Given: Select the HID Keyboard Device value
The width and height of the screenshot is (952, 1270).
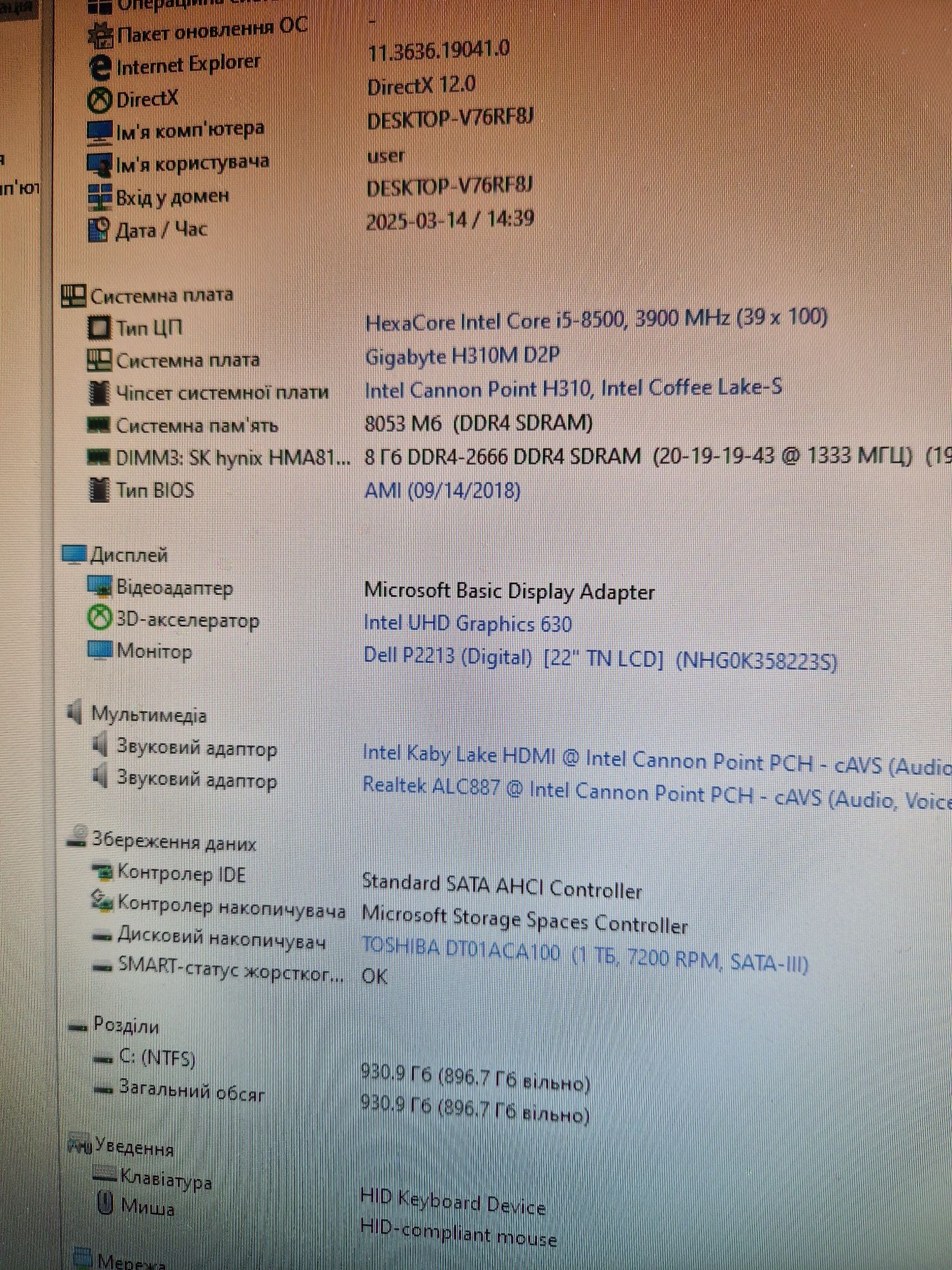Looking at the screenshot, I should click(453, 1201).
